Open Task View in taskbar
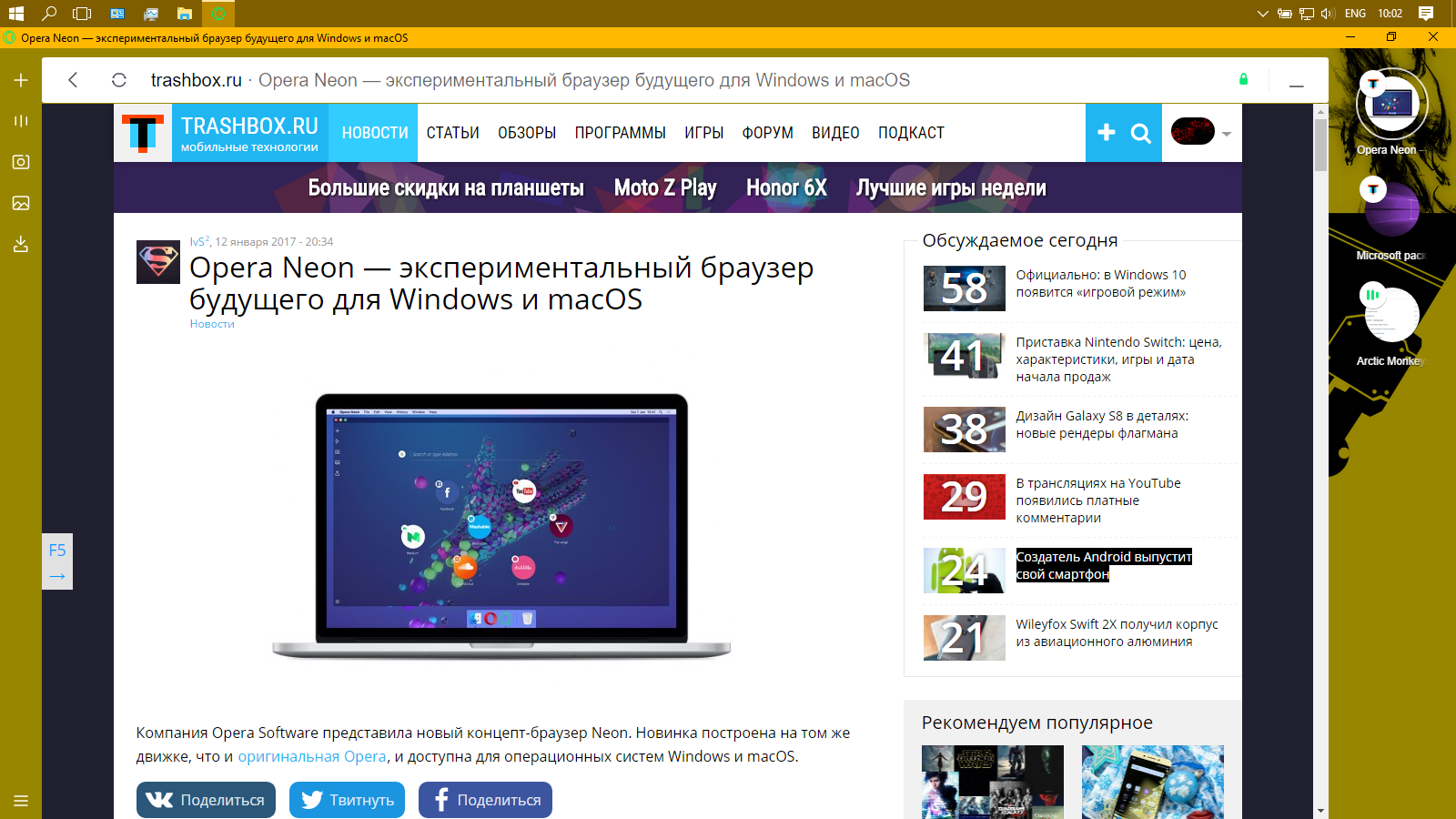The width and height of the screenshot is (1456, 819). [x=82, y=14]
